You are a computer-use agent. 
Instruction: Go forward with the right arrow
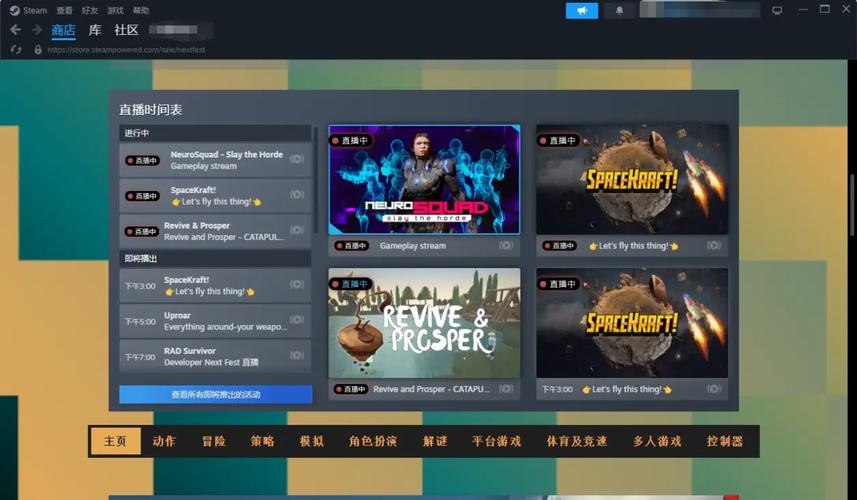coord(37,30)
